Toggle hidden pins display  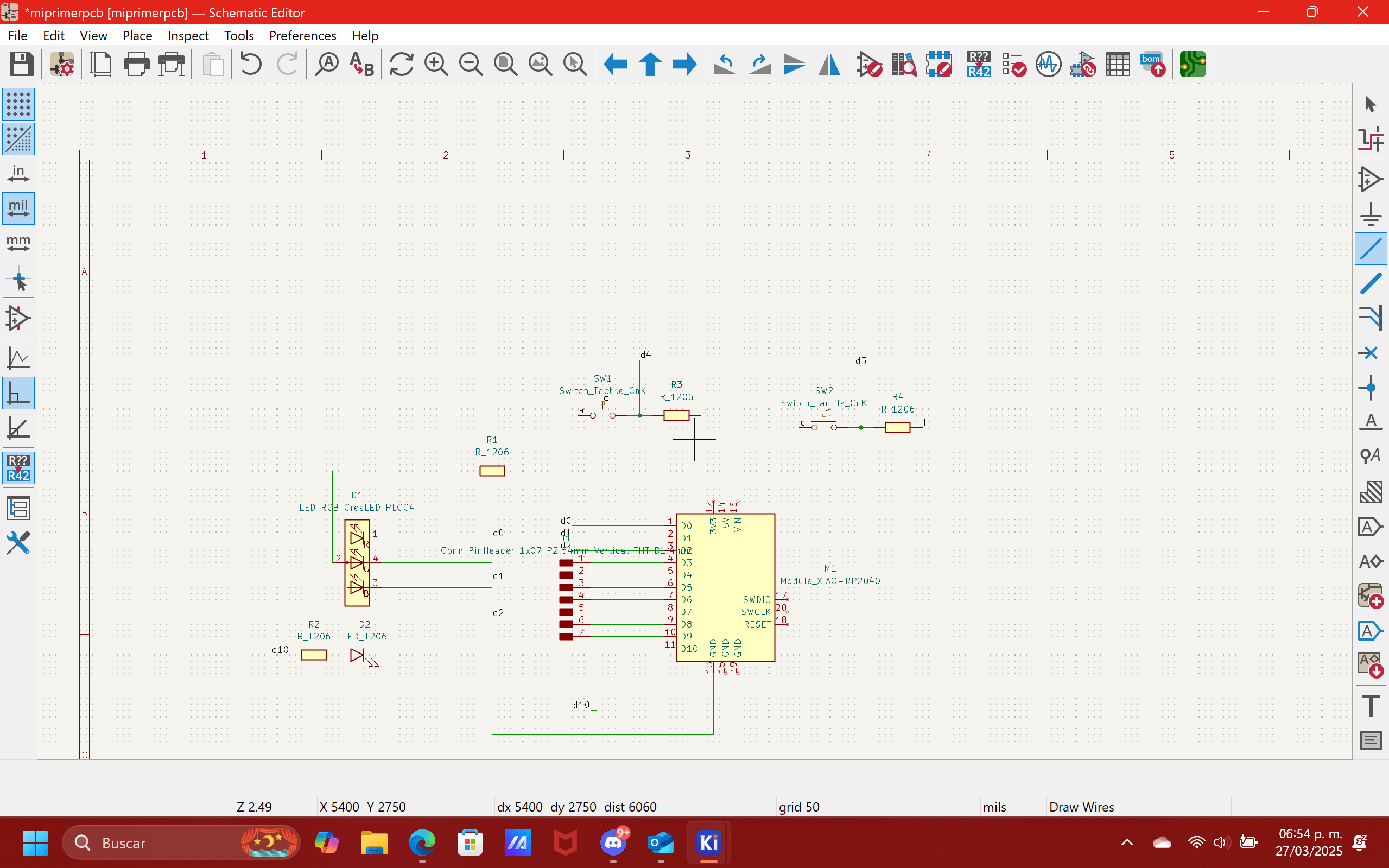[18, 318]
